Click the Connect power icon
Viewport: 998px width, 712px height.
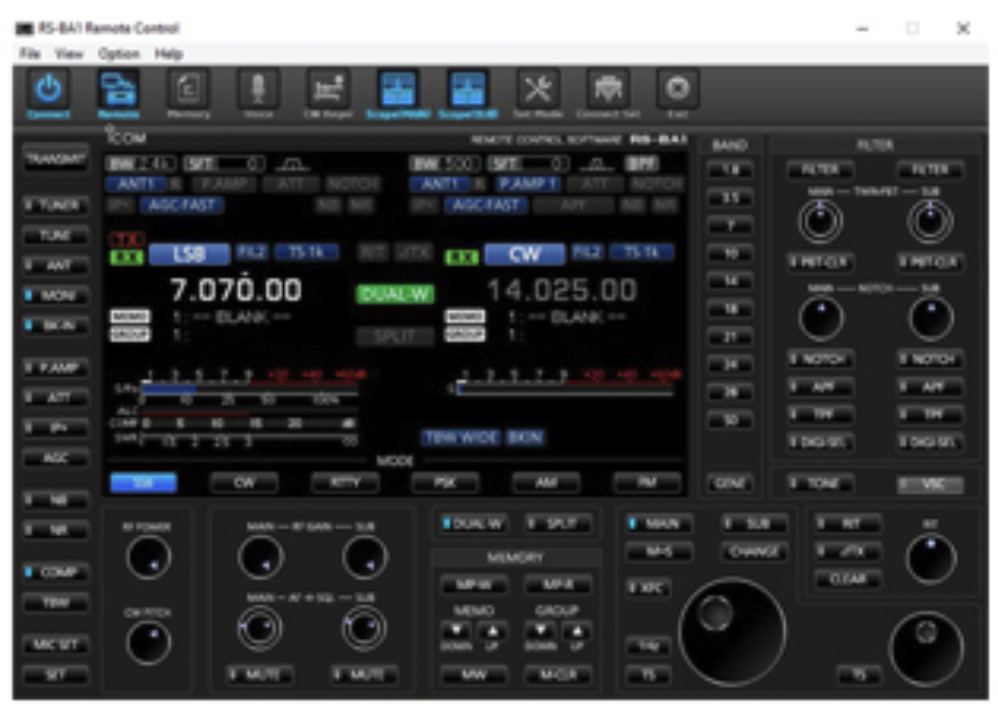48,92
